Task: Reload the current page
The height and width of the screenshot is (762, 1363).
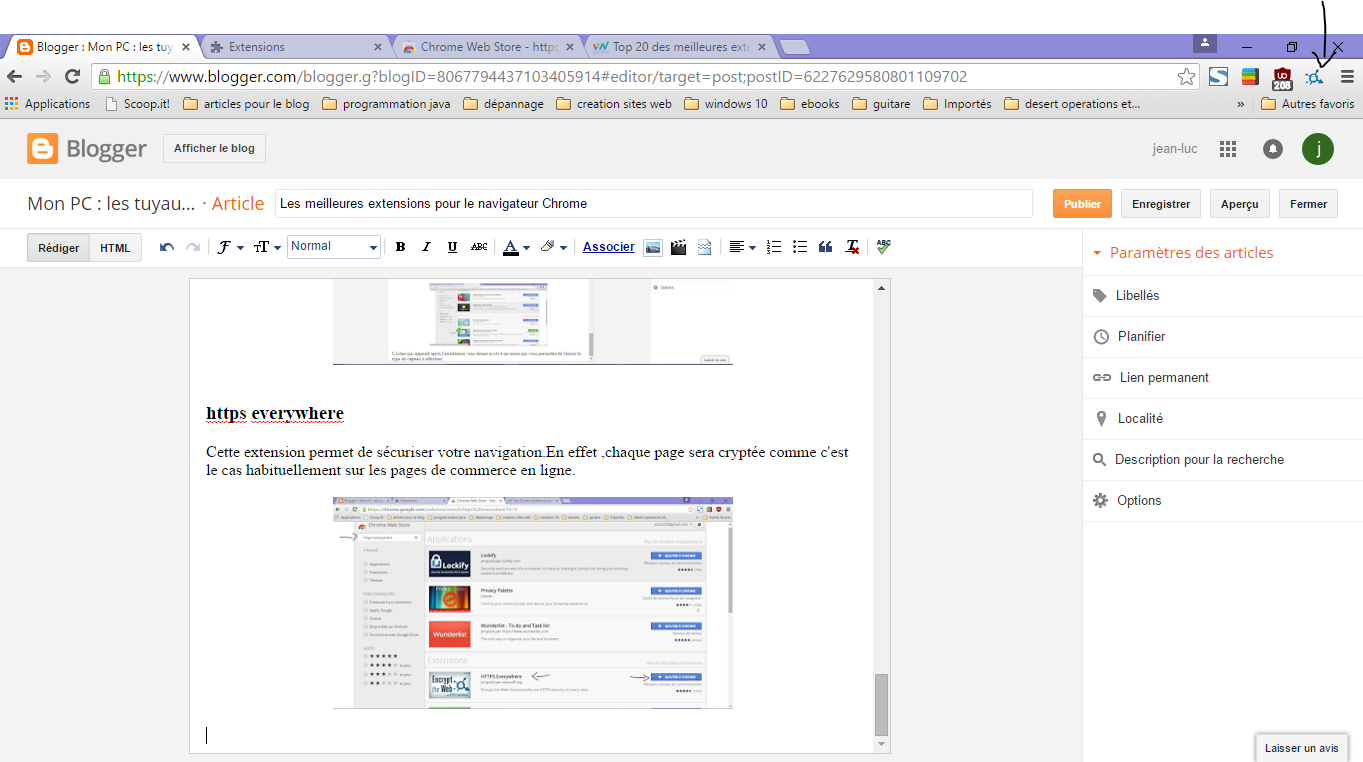Action: [x=72, y=77]
